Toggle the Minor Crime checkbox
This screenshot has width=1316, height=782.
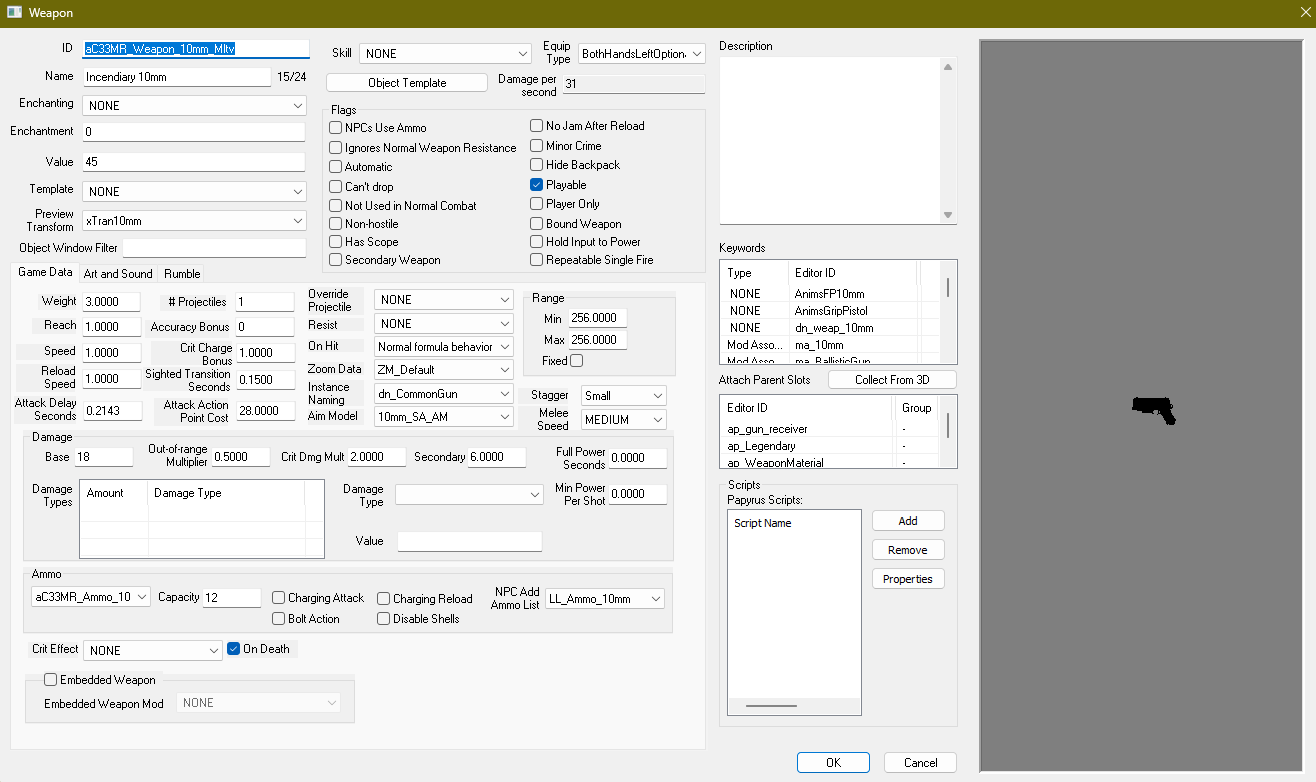[537, 146]
